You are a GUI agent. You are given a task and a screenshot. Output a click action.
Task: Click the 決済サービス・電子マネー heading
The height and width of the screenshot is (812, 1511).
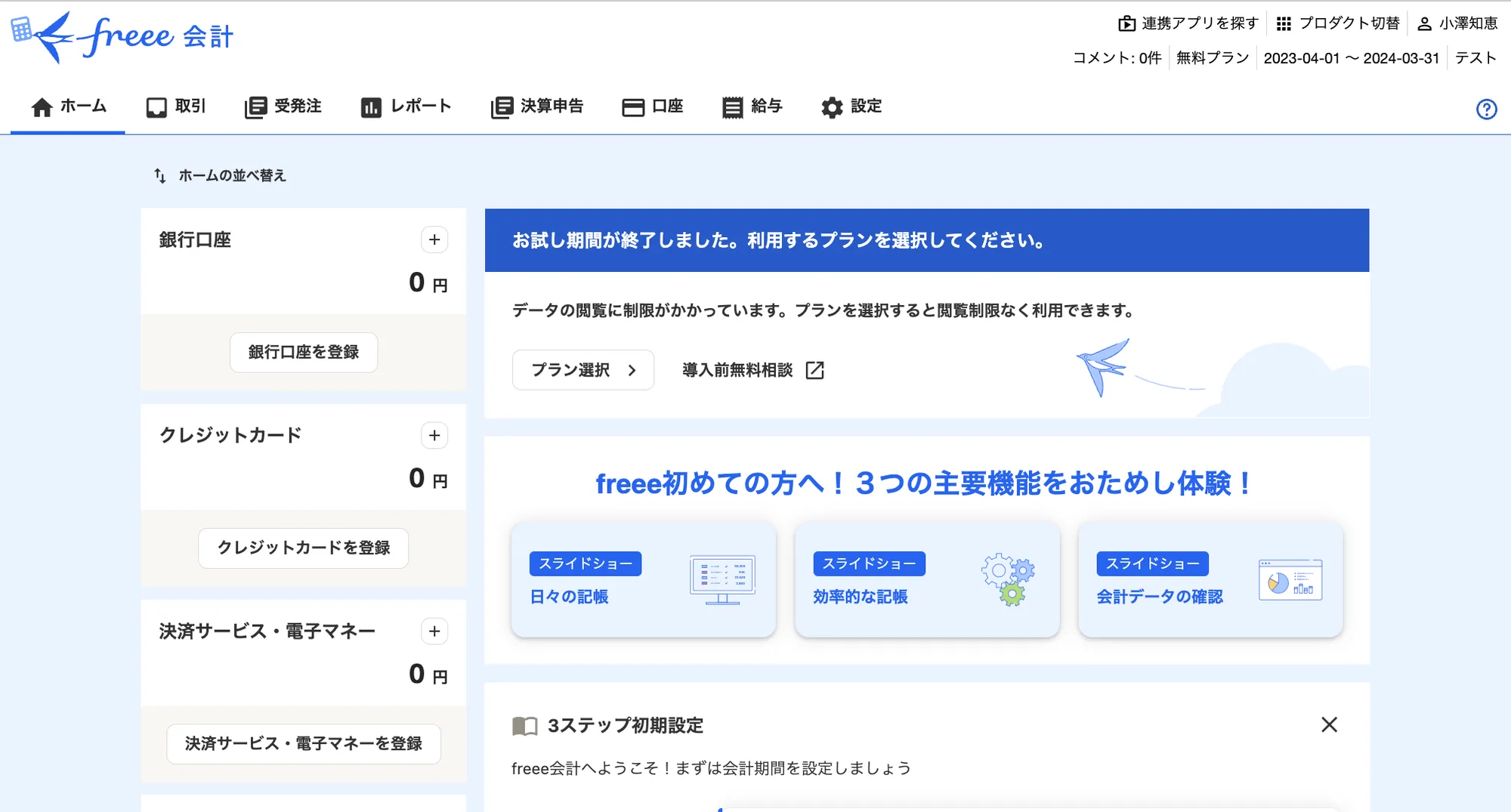[267, 631]
